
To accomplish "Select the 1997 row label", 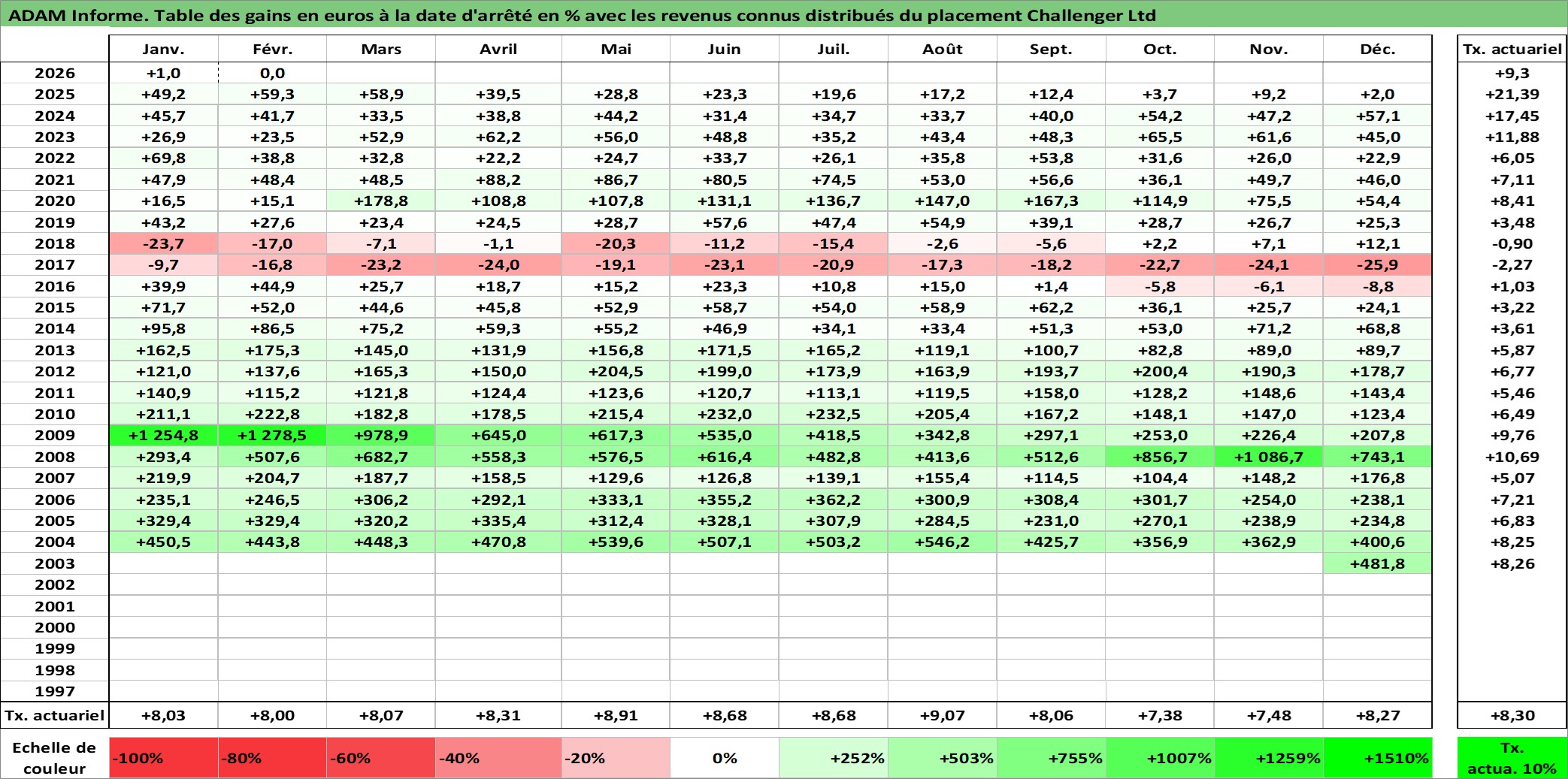I will pyautogui.click(x=55, y=691).
